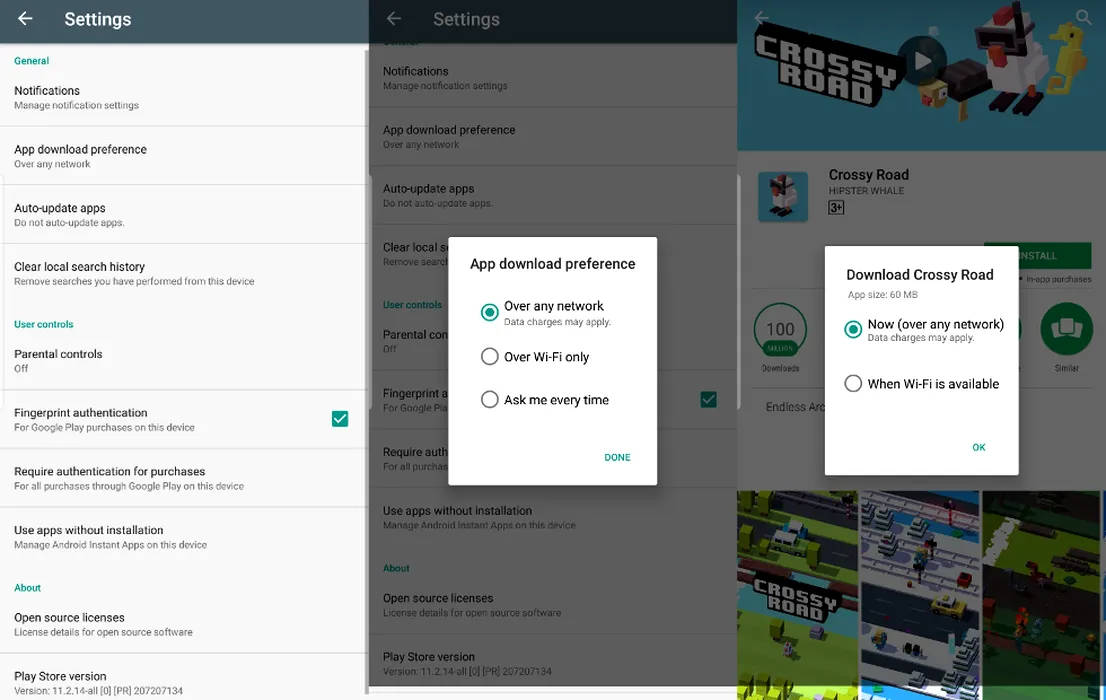
Task: Open Use apps without installation in middle panel
Action: pyautogui.click(x=553, y=517)
